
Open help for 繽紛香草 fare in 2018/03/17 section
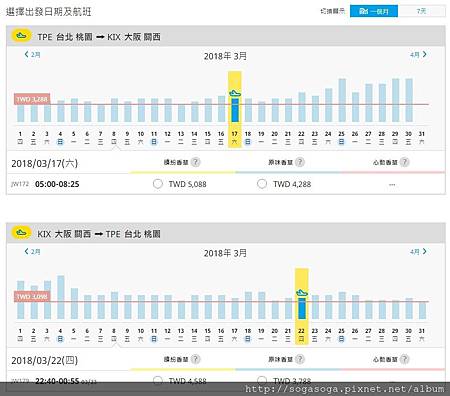pos(196,162)
